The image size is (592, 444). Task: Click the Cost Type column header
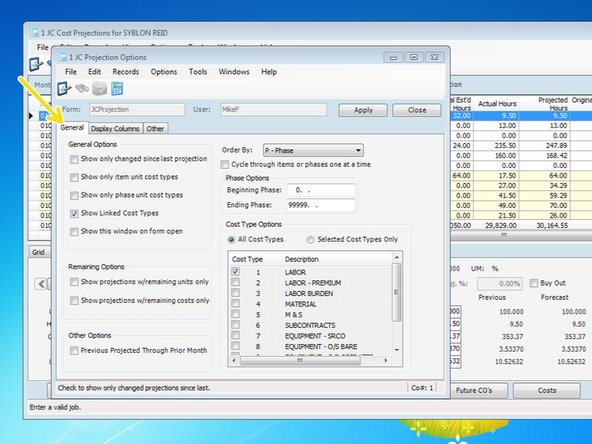click(x=247, y=259)
